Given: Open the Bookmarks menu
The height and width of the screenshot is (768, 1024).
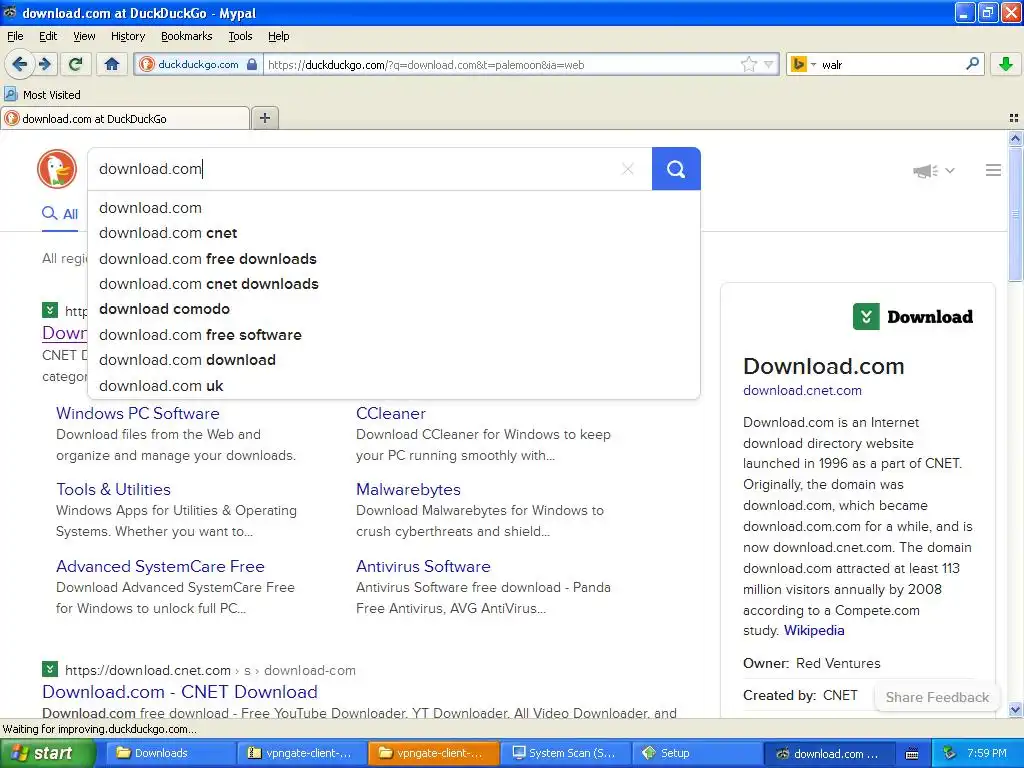Looking at the screenshot, I should click(x=186, y=36).
